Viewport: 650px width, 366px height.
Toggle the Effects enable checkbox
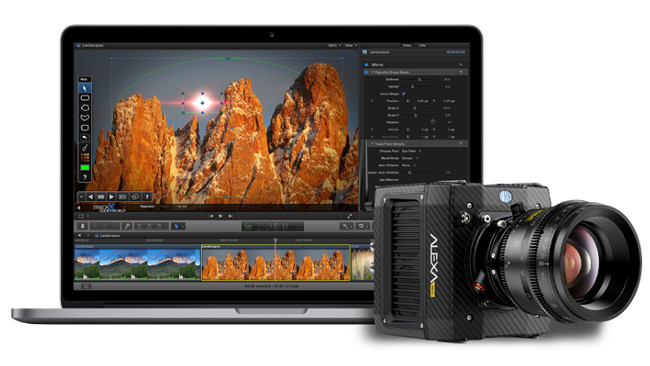[x=366, y=65]
